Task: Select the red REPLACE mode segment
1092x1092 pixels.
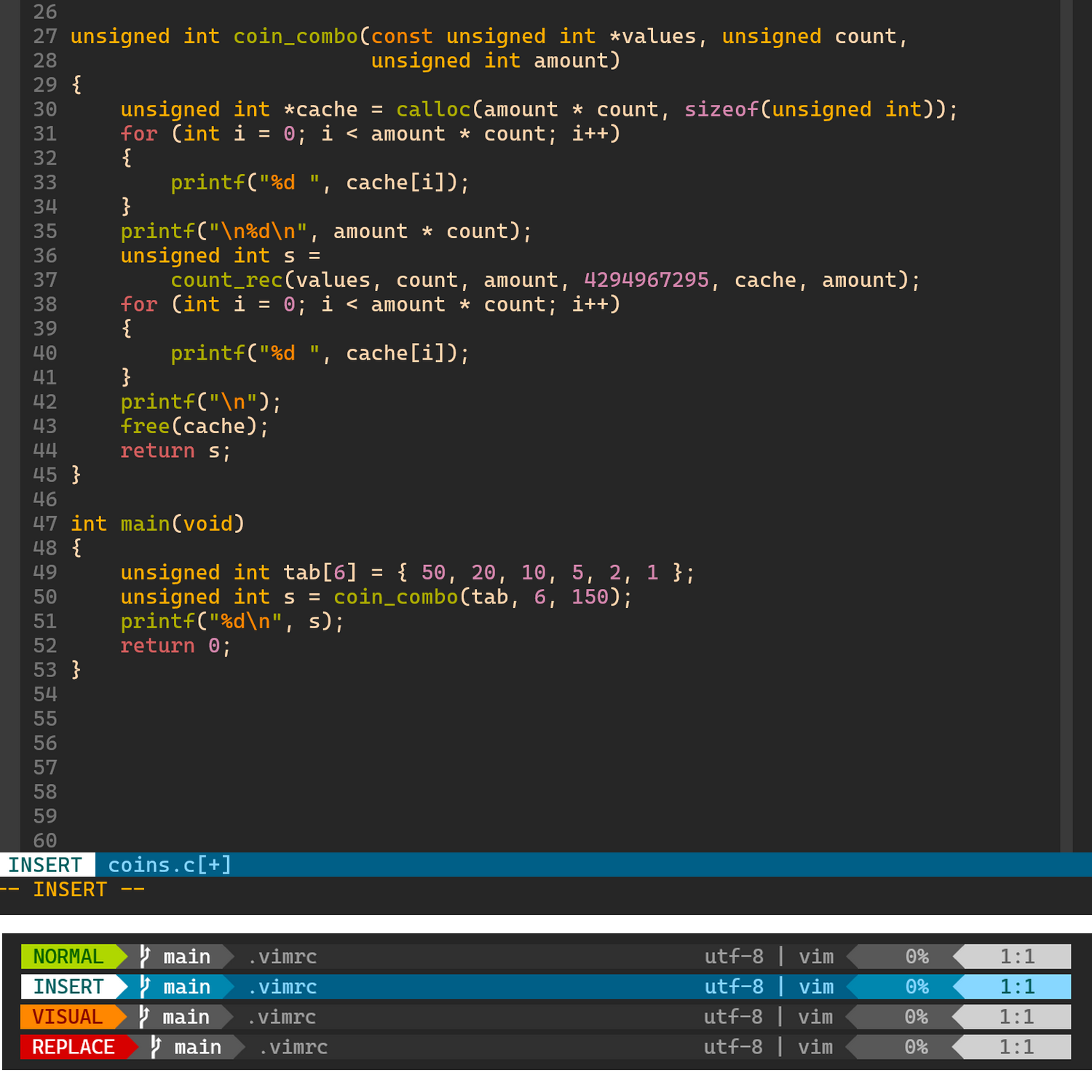Action: click(x=73, y=1047)
